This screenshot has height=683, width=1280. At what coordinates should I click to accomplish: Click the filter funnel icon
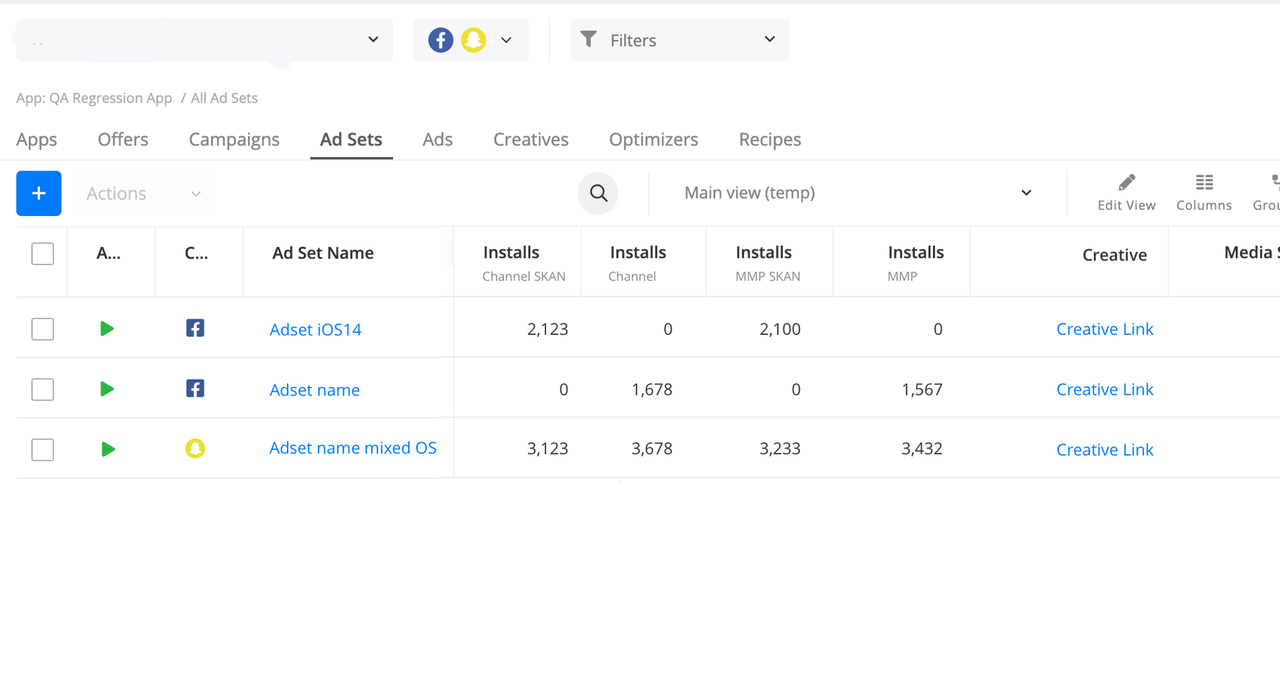(589, 39)
